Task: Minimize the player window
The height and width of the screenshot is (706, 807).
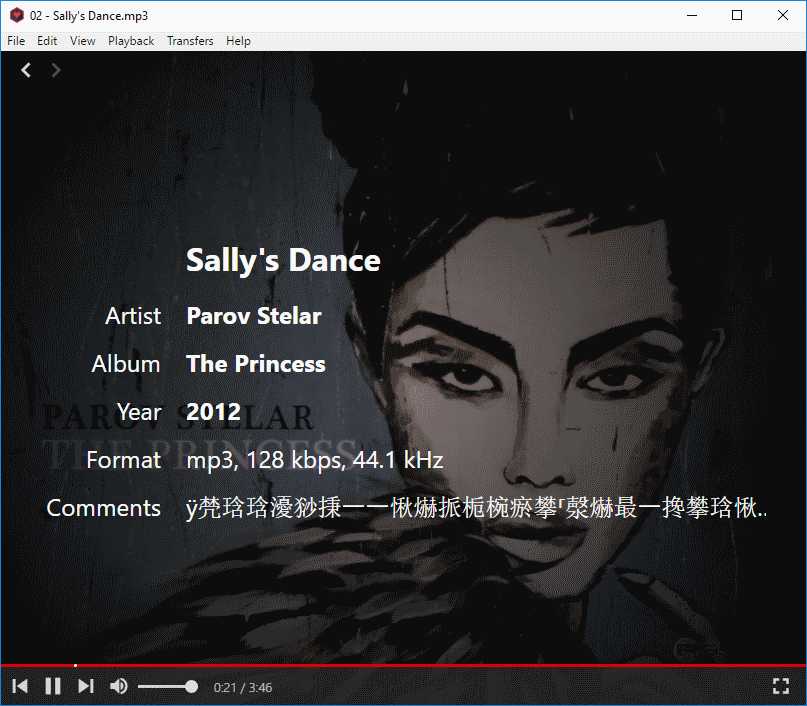Action: click(x=692, y=15)
